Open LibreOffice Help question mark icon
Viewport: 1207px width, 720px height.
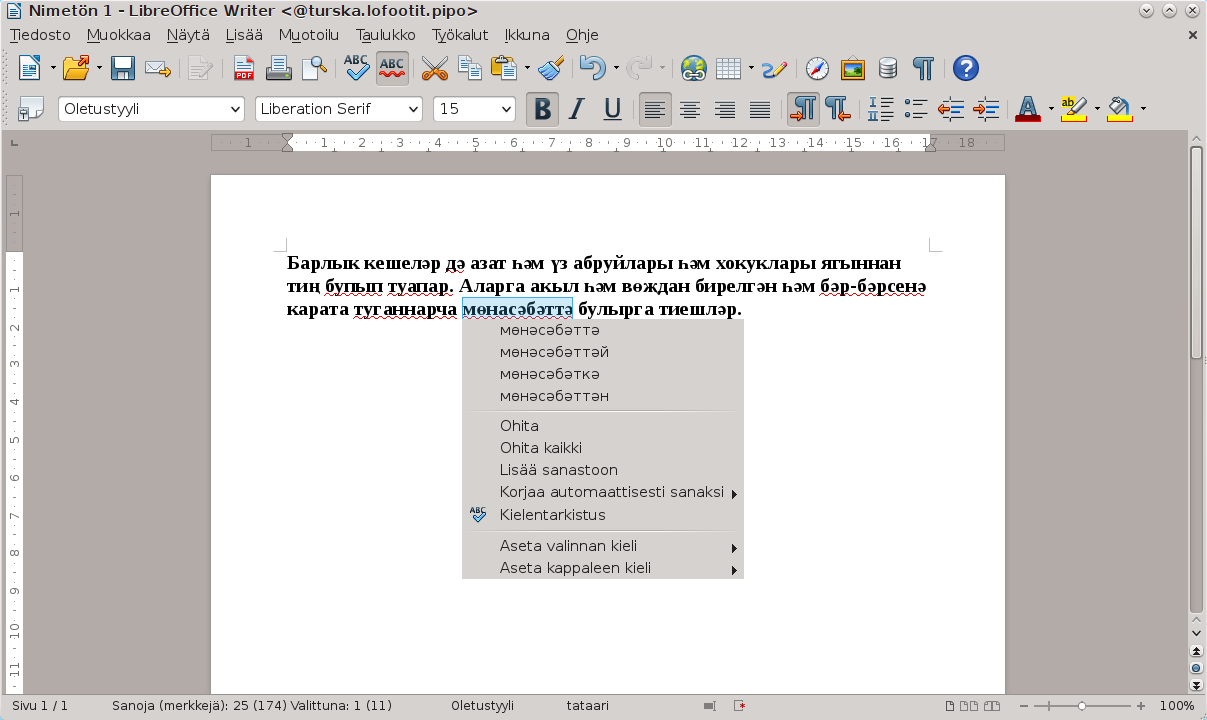click(x=965, y=68)
